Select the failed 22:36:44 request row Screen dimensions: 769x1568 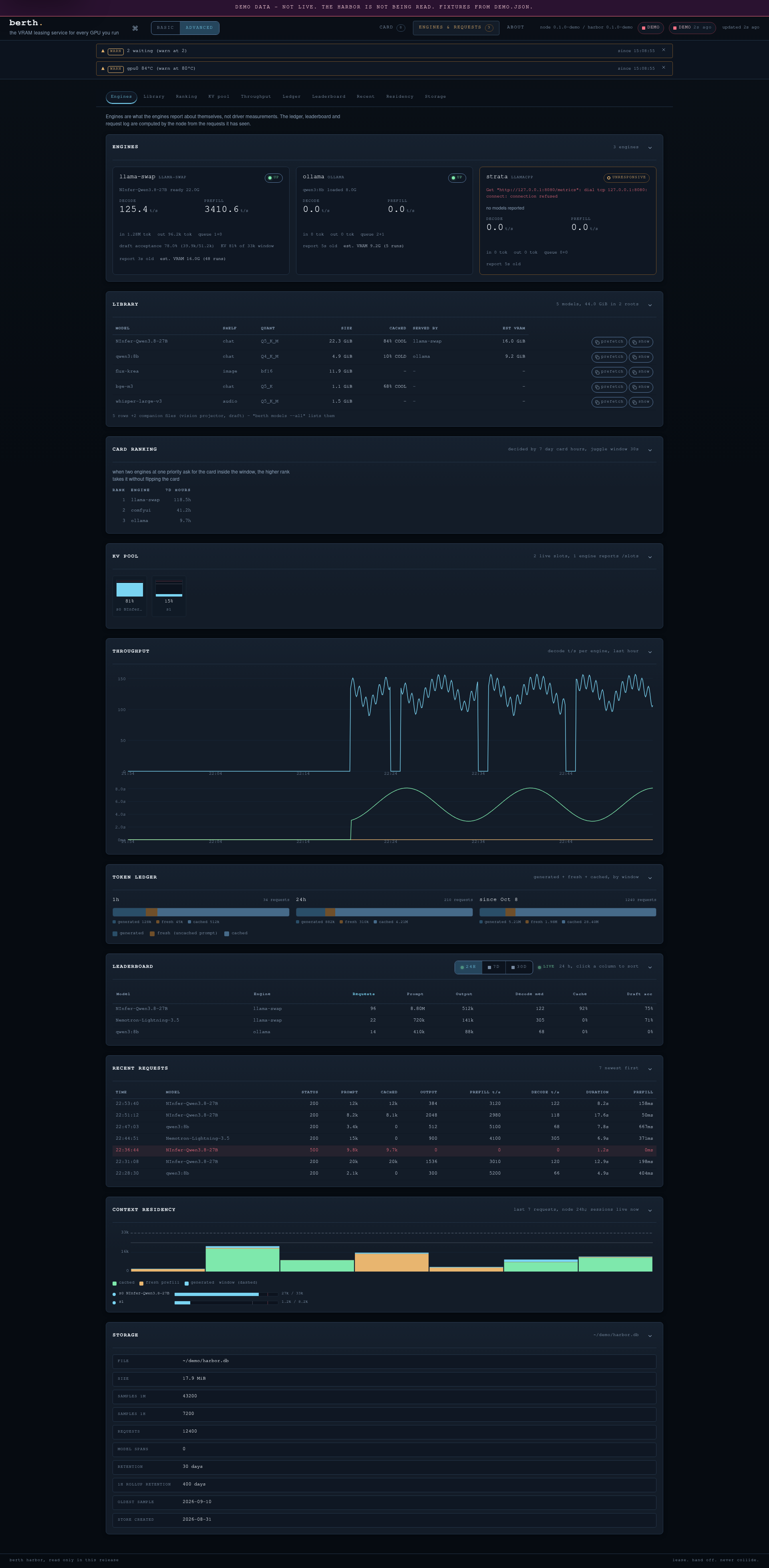384,1150
